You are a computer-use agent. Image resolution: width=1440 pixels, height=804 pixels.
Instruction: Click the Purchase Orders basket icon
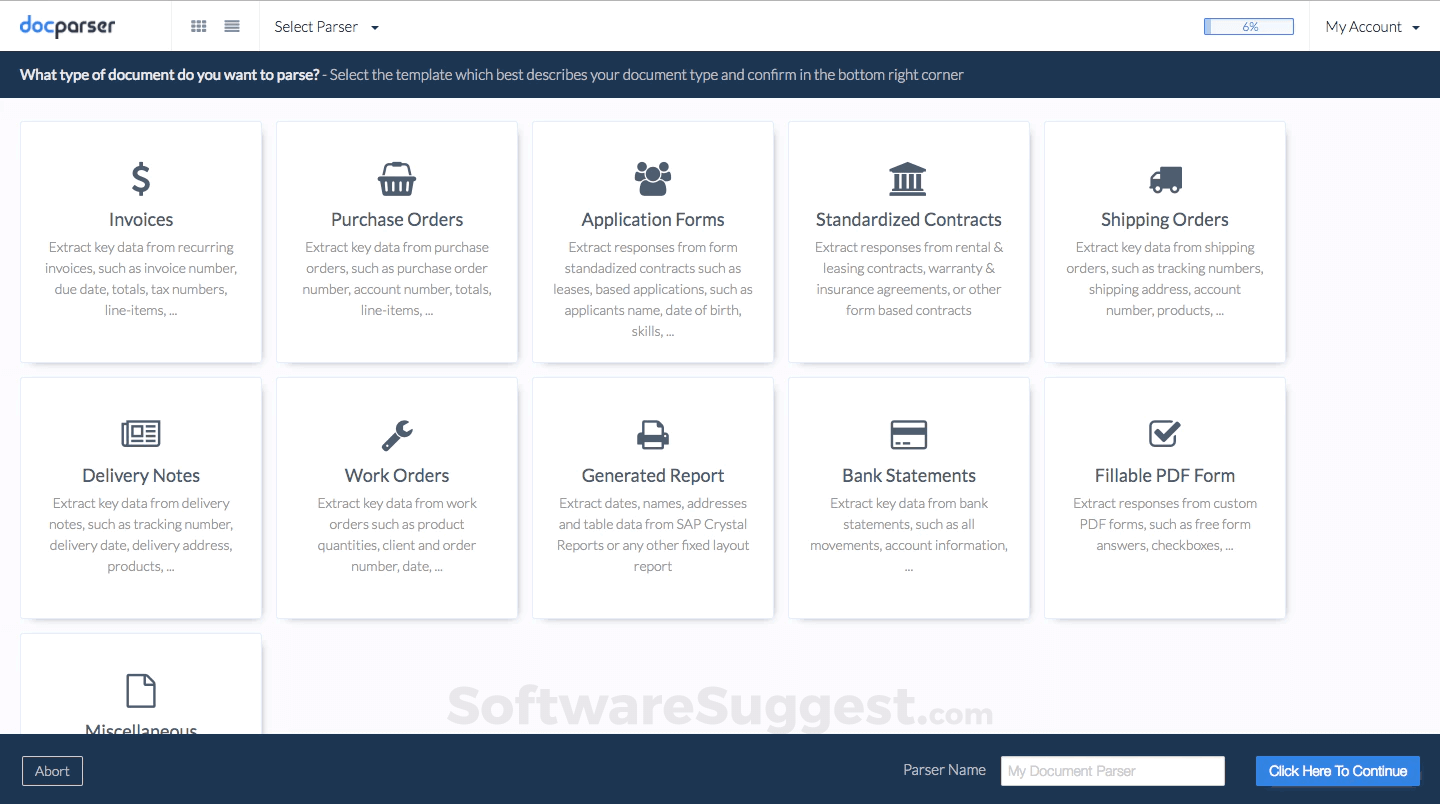[x=396, y=179]
